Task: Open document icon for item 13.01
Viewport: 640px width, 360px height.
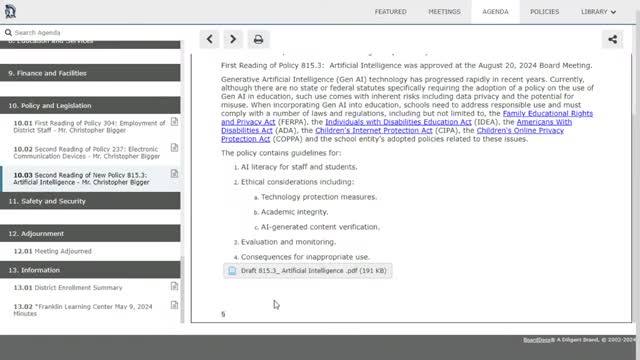Action: point(174,286)
